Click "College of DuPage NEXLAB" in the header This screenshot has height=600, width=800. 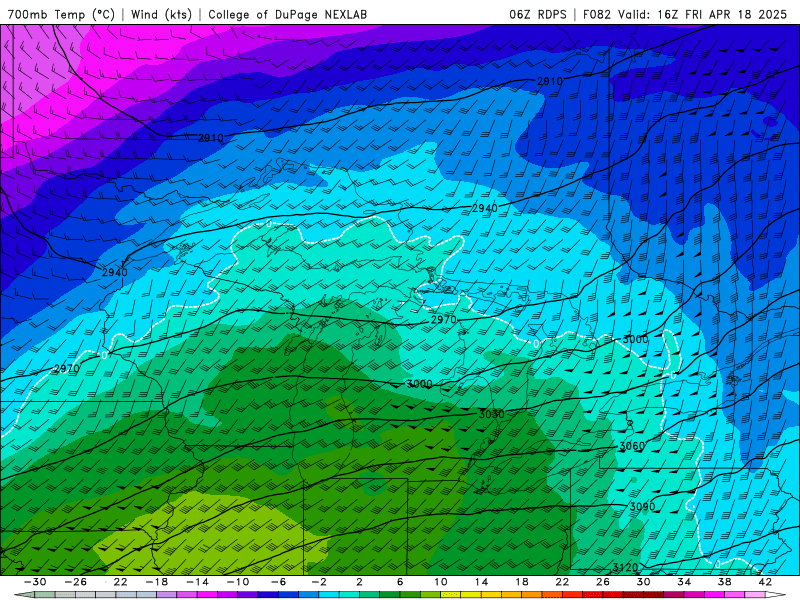pos(287,14)
